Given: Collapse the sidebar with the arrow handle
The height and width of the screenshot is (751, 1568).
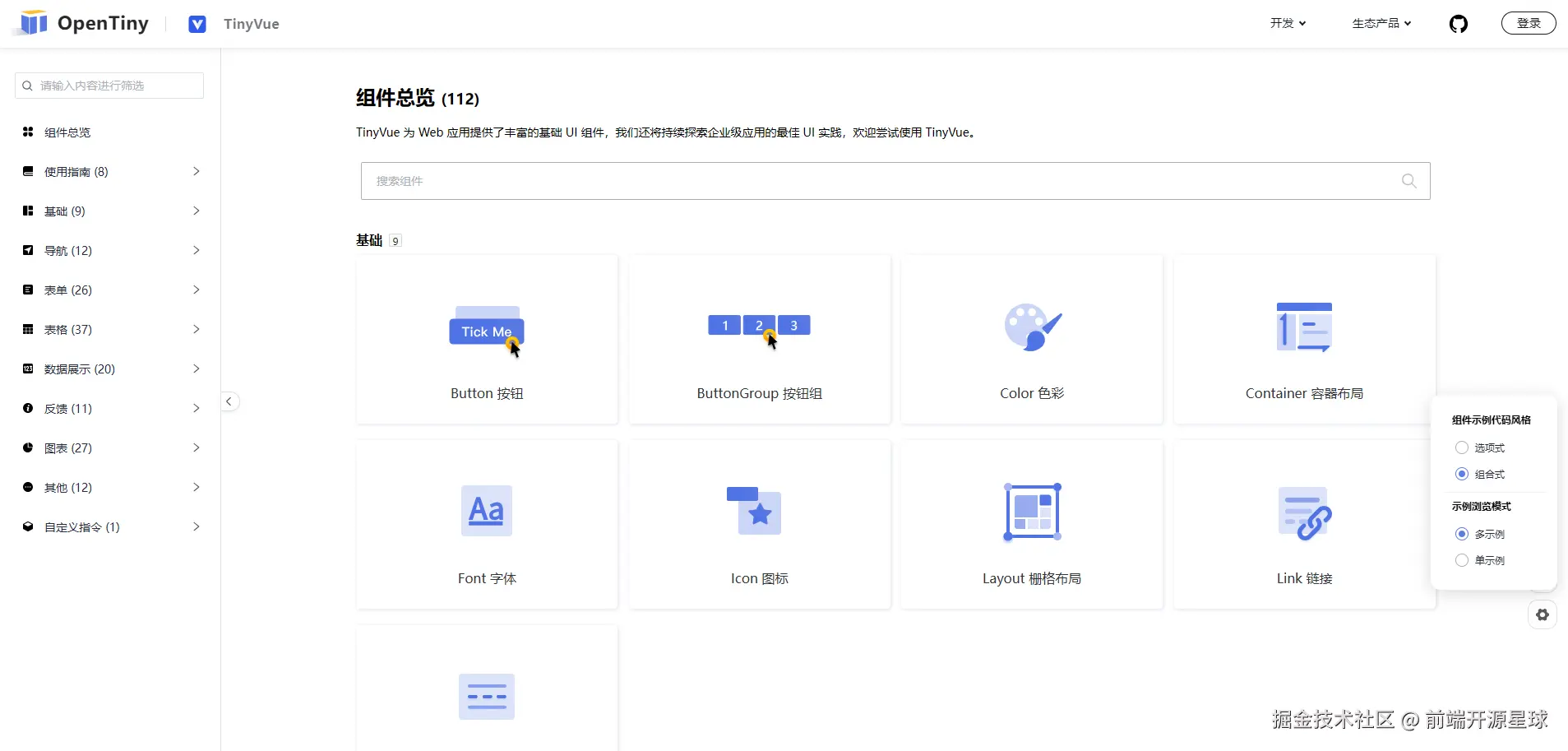Looking at the screenshot, I should click(x=229, y=401).
